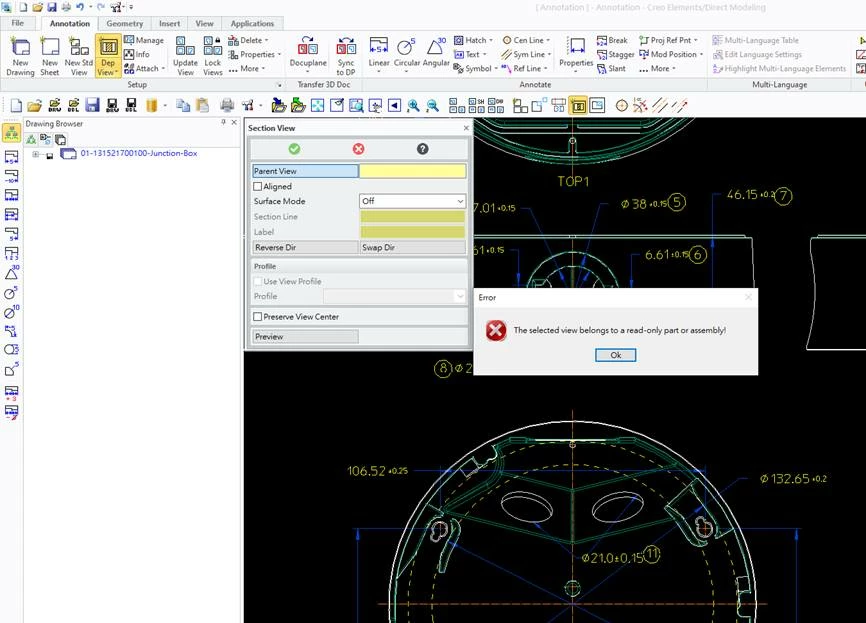The width and height of the screenshot is (866, 623).
Task: Open the Properties tool in Annotate group
Action: coord(576,54)
